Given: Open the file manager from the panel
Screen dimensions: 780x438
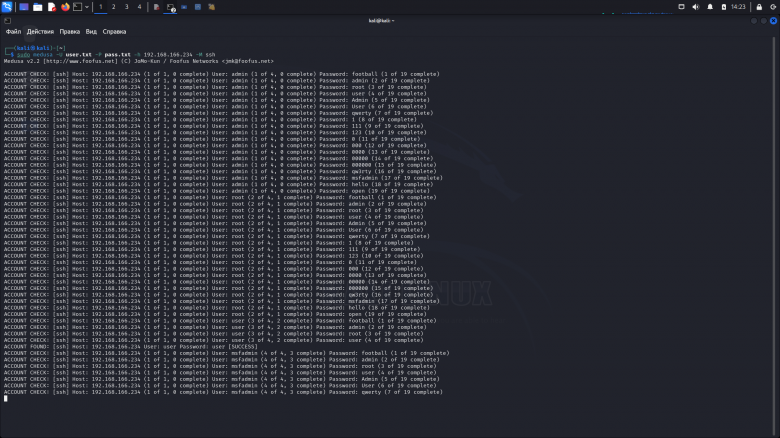Looking at the screenshot, I should [x=37, y=7].
